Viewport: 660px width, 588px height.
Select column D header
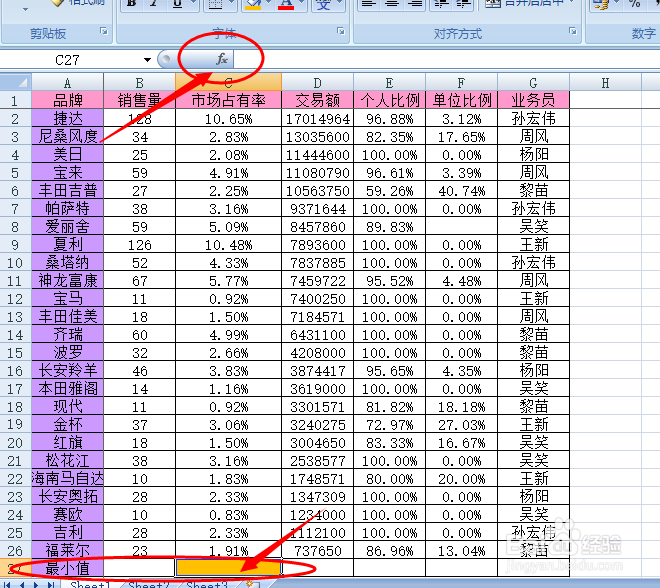pyautogui.click(x=317, y=82)
